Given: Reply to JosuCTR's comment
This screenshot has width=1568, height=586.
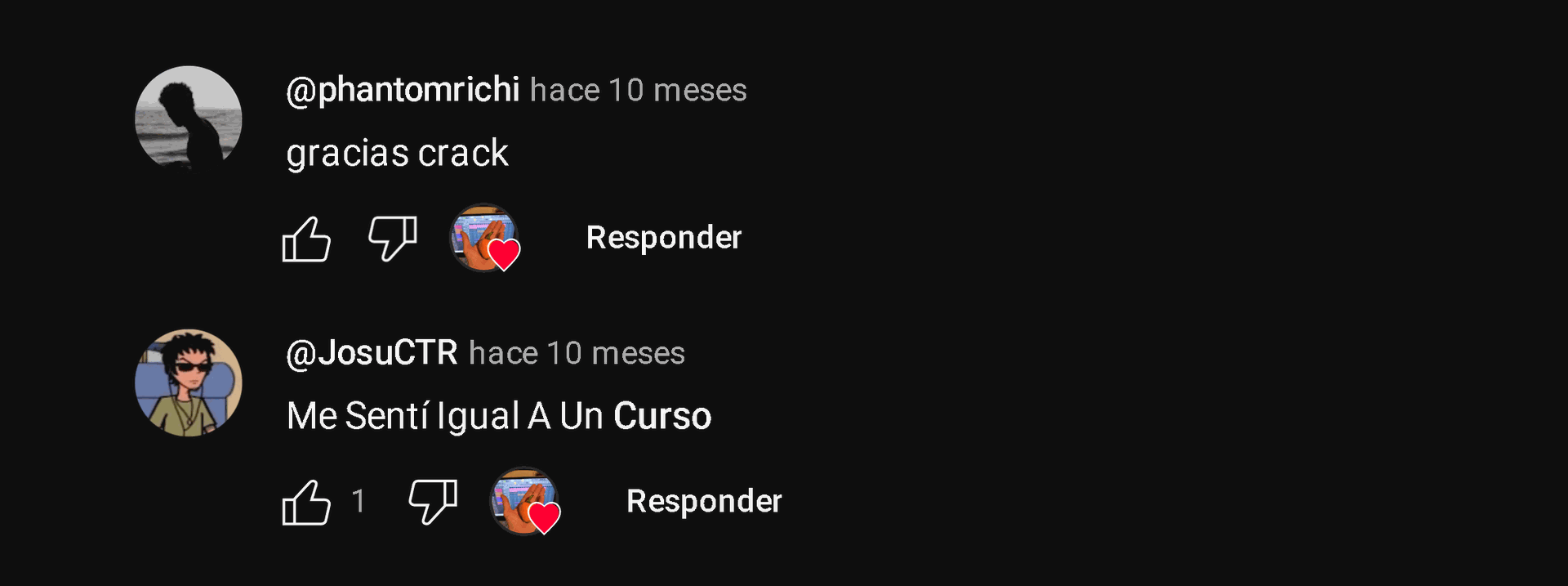Looking at the screenshot, I should coord(704,501).
